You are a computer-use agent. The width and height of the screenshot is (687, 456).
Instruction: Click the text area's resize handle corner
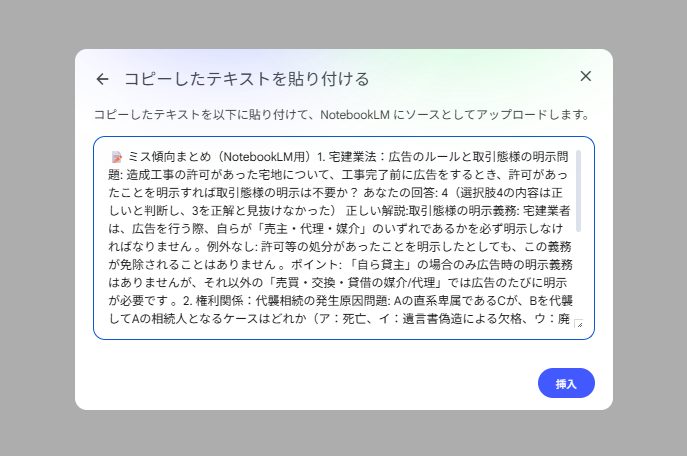click(578, 324)
